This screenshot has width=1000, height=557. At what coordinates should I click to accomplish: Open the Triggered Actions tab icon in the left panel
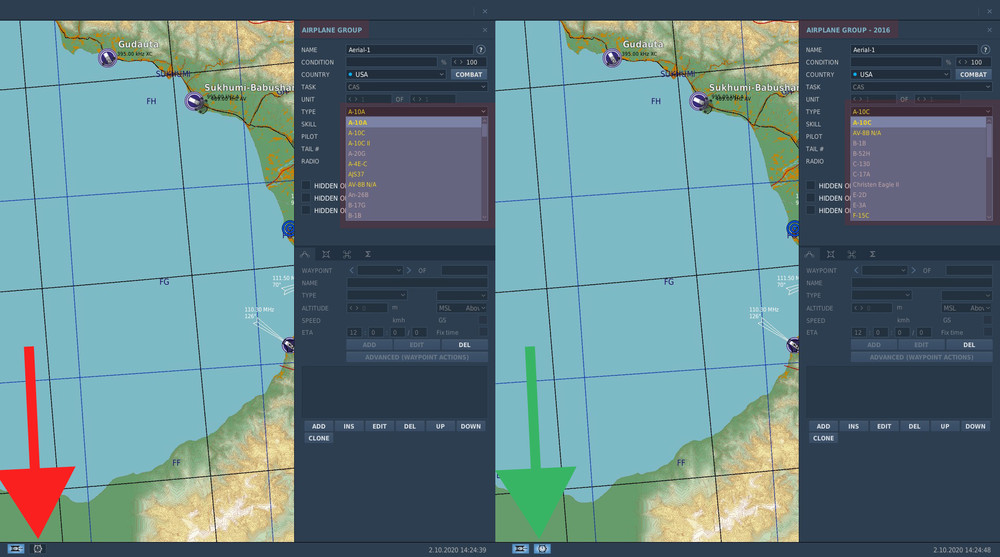pyautogui.click(x=347, y=255)
